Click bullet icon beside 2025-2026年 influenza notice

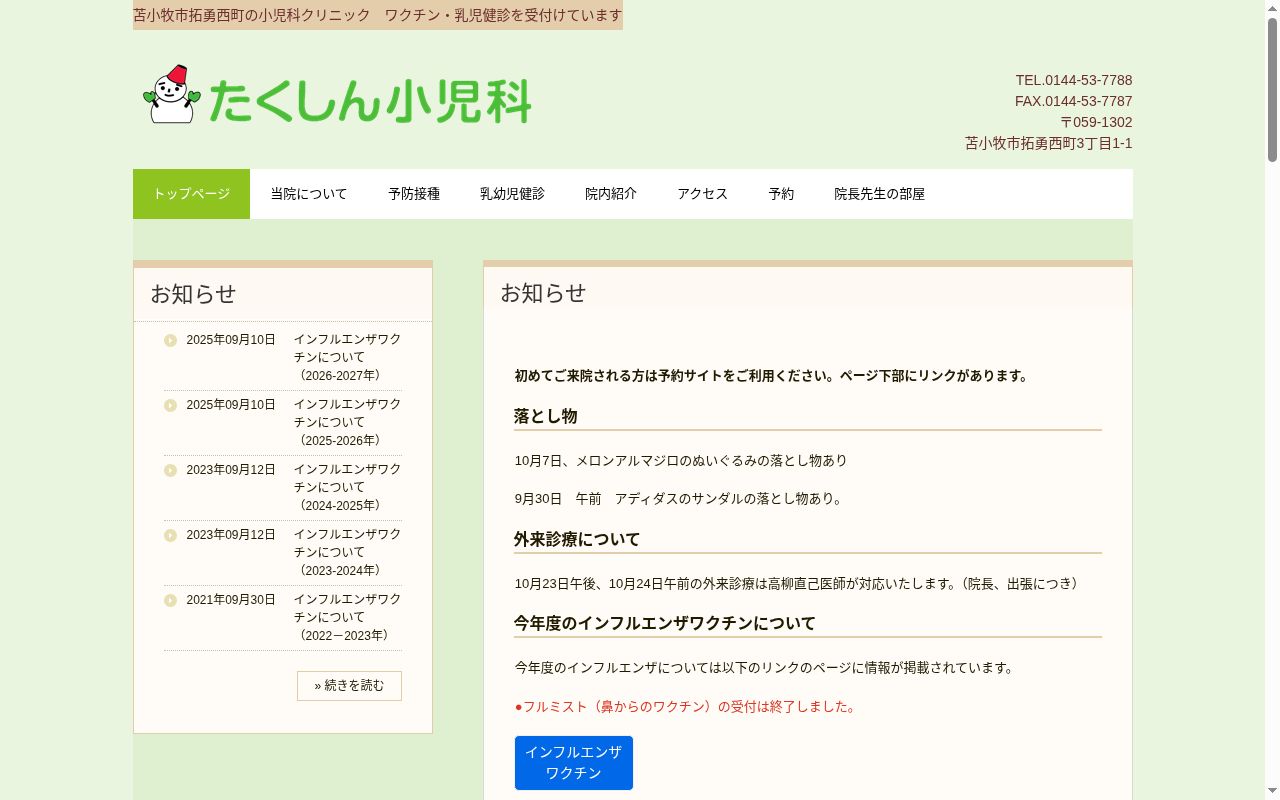(170, 405)
